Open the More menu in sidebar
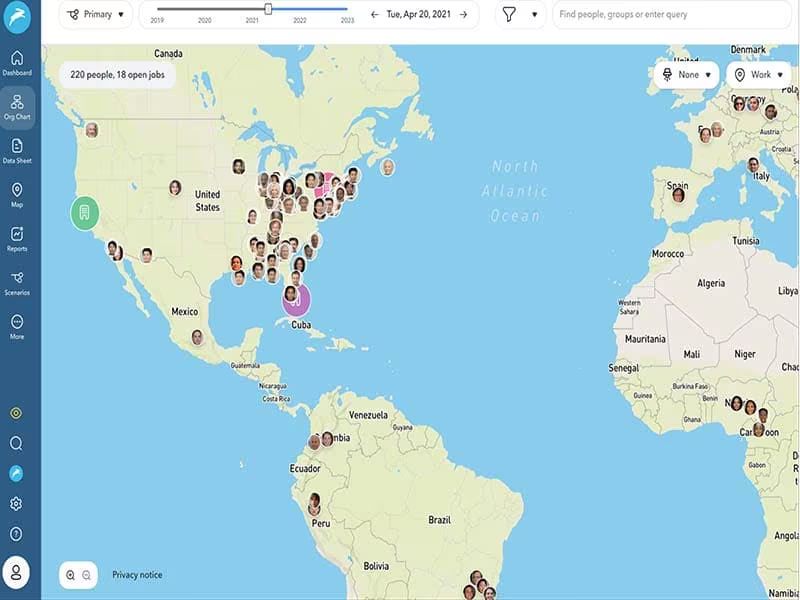The width and height of the screenshot is (800, 600). click(17, 327)
